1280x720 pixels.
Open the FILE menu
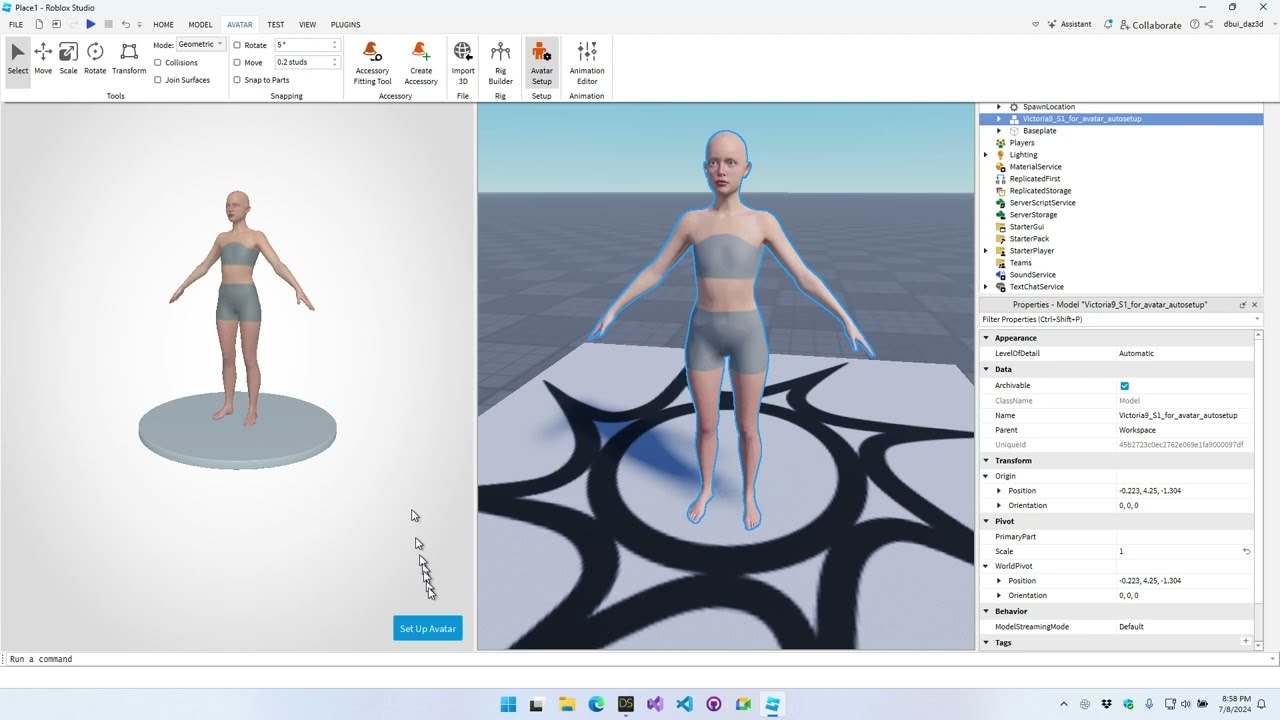click(x=16, y=24)
